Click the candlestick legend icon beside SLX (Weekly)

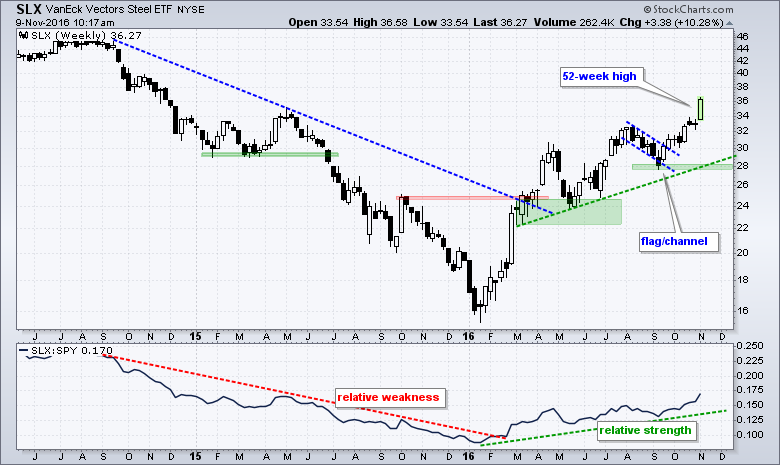coord(24,35)
